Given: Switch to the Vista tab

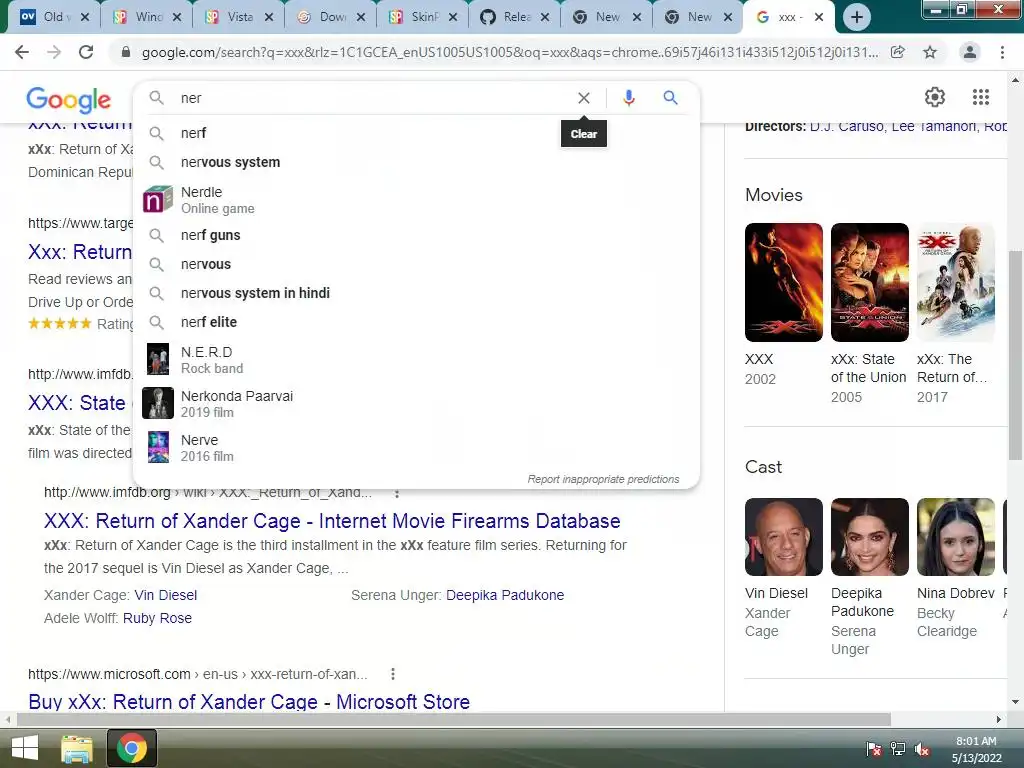Looking at the screenshot, I should point(238,17).
